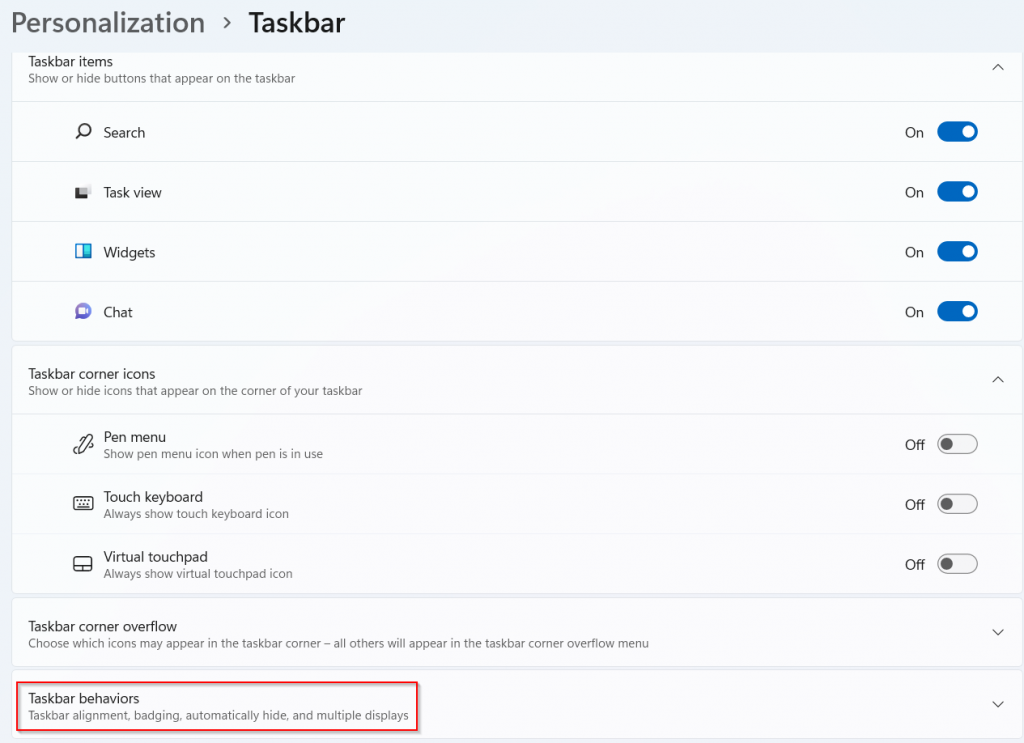Screen dimensions: 1024x743
Task: Open the Taskbar behaviors section heading
Action: click(x=84, y=699)
